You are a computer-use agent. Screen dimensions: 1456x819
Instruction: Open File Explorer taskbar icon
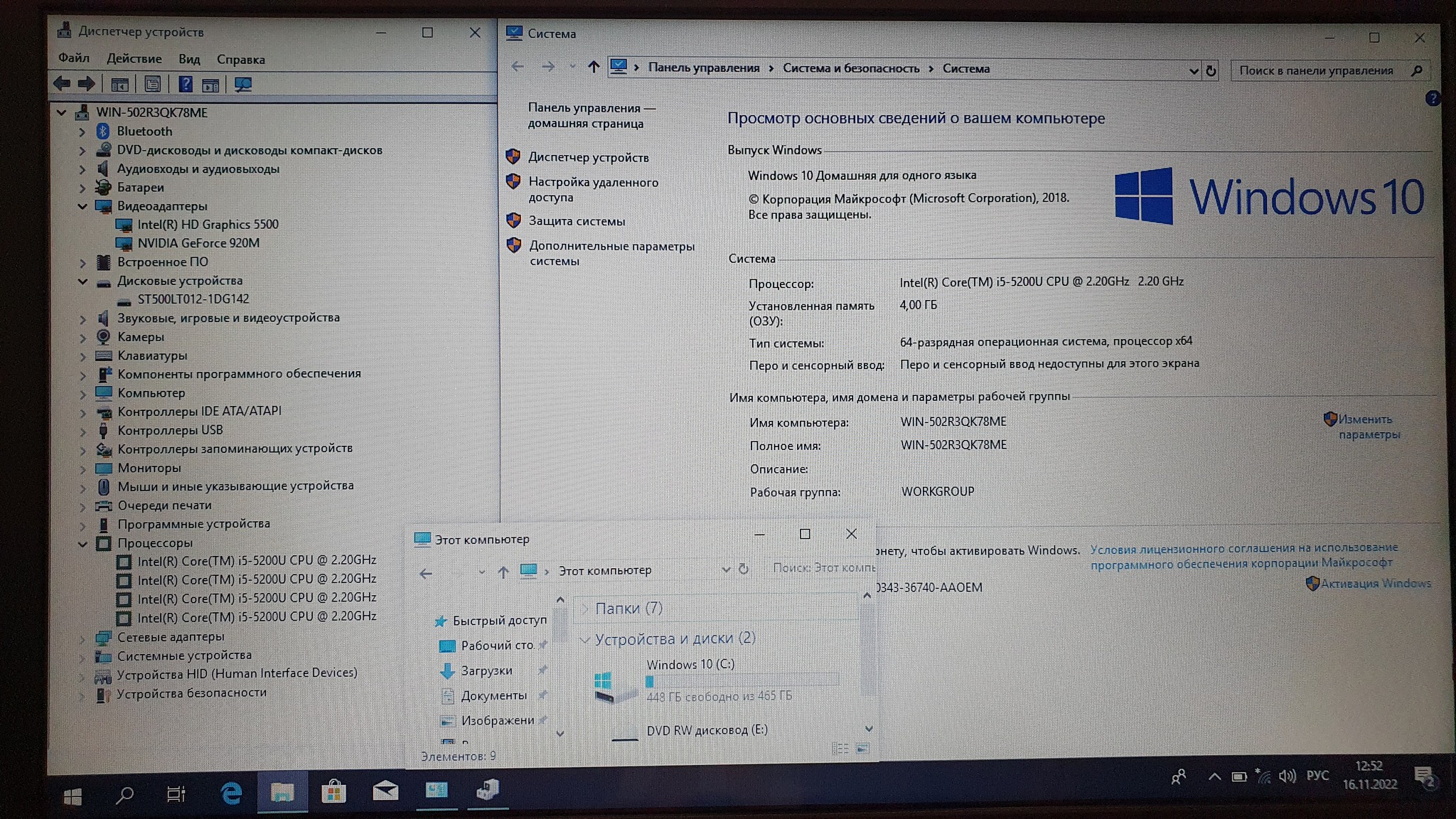282,791
